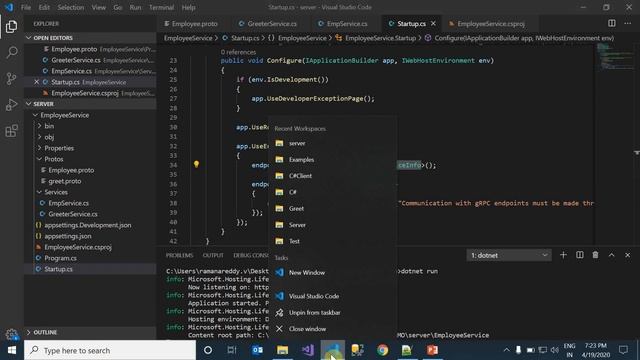Close the terminal panel
Viewport: 640px width, 360px height.
click(x=627, y=255)
